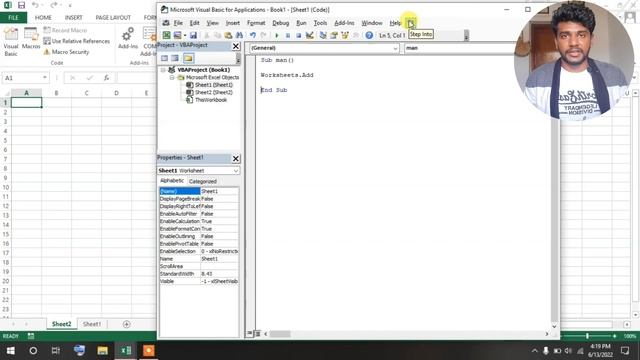Open Object Browser toolbar icon
Image resolution: width=640 pixels, height=360 pixels.
tap(345, 36)
